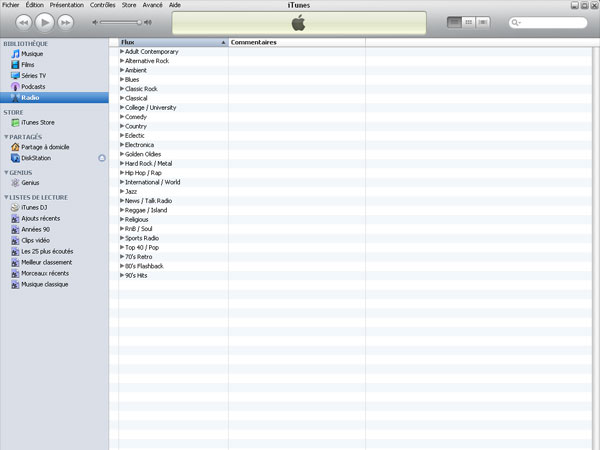
Task: Click the iTunes DJ playlist icon
Action: click(x=15, y=207)
